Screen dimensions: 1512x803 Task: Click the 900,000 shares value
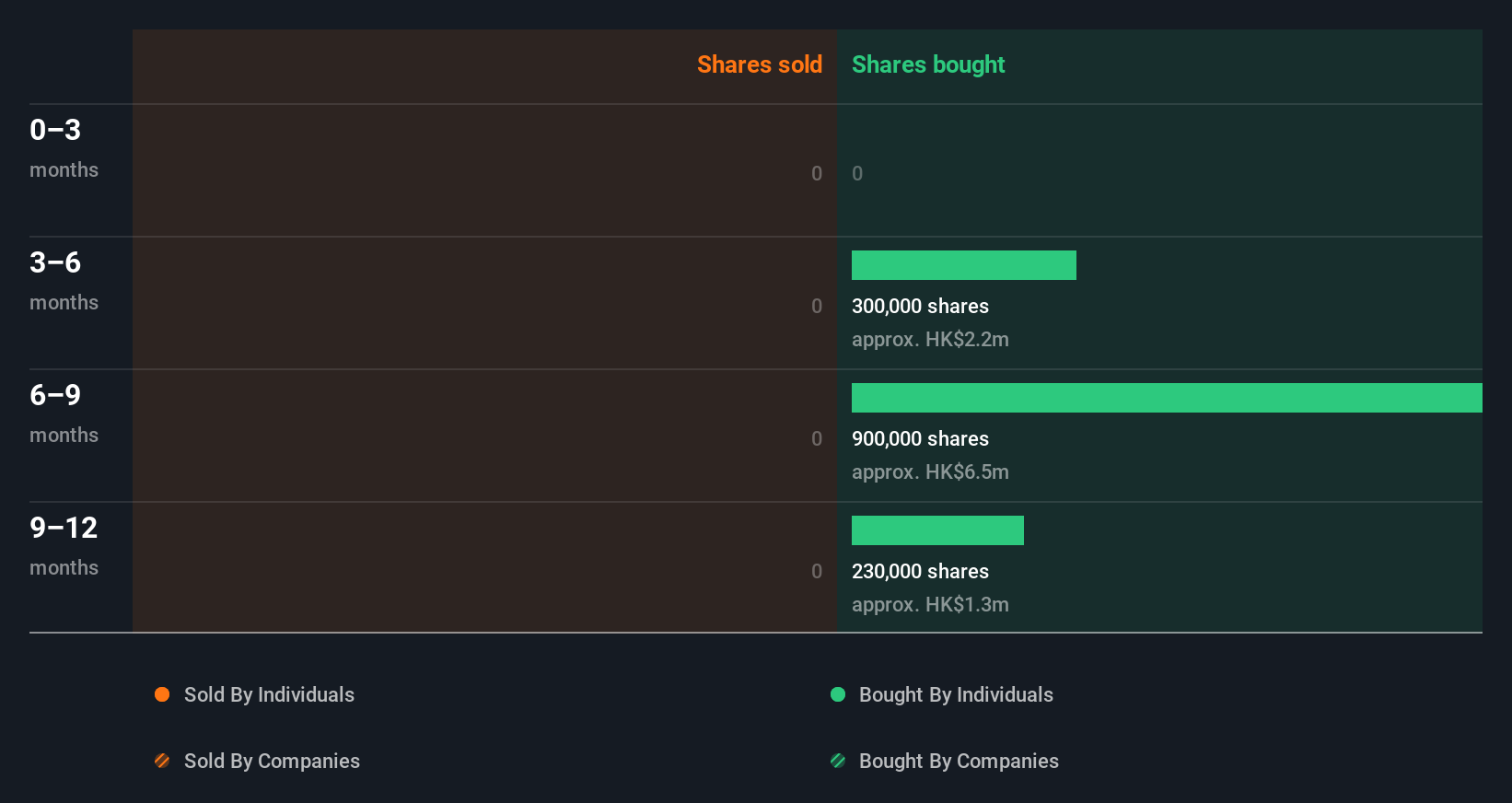tap(920, 438)
